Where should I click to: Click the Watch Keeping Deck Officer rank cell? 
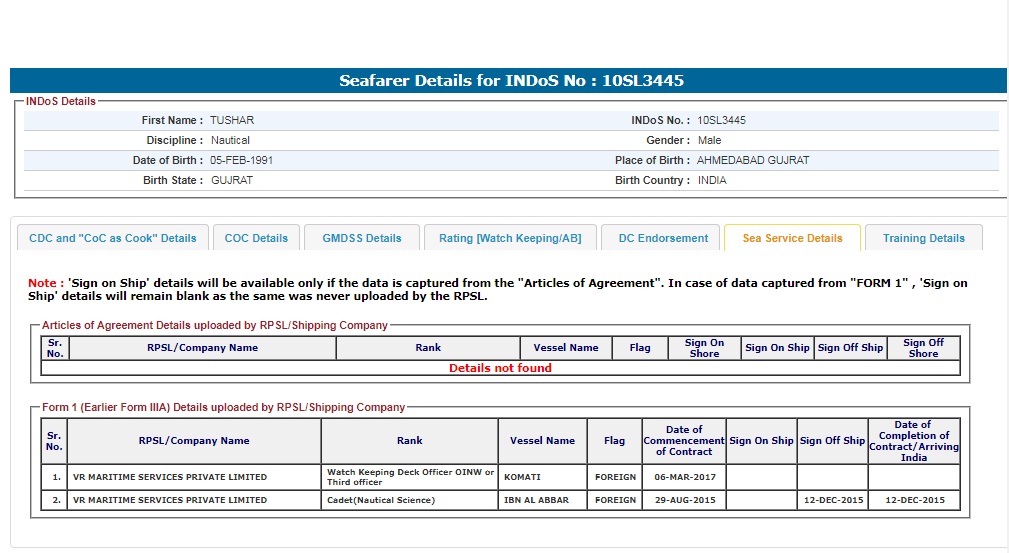[x=410, y=477]
